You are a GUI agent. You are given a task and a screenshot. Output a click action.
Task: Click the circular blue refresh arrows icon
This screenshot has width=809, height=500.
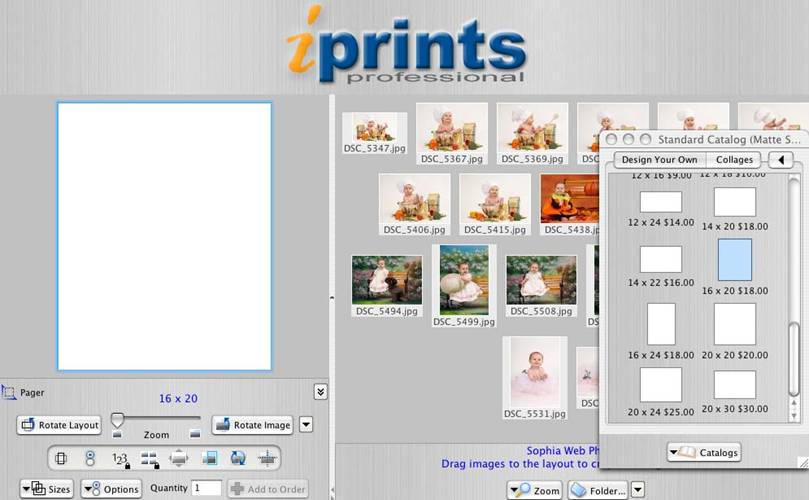click(x=238, y=459)
